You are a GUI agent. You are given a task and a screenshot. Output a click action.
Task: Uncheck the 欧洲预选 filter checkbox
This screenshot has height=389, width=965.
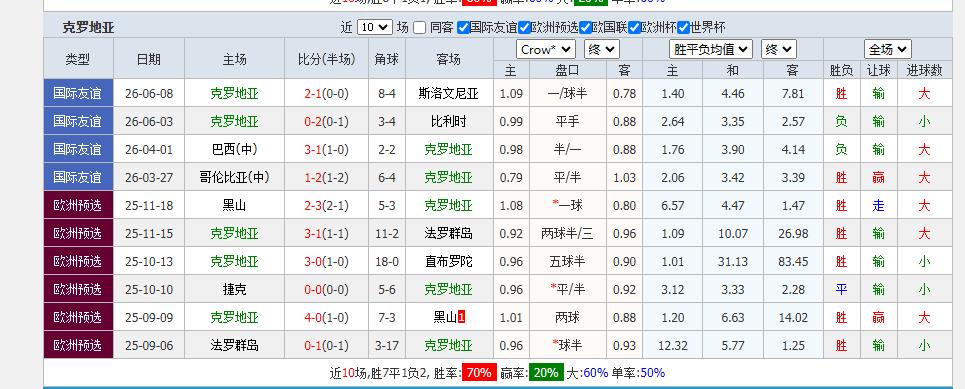tap(524, 28)
